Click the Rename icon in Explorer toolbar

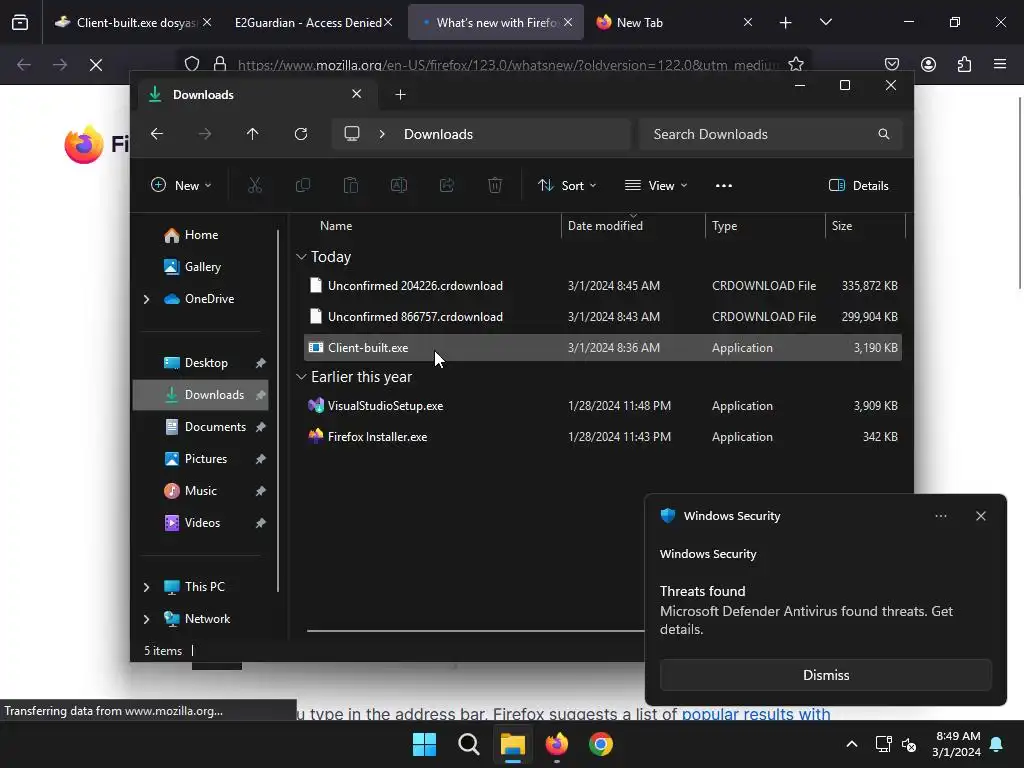click(x=398, y=185)
